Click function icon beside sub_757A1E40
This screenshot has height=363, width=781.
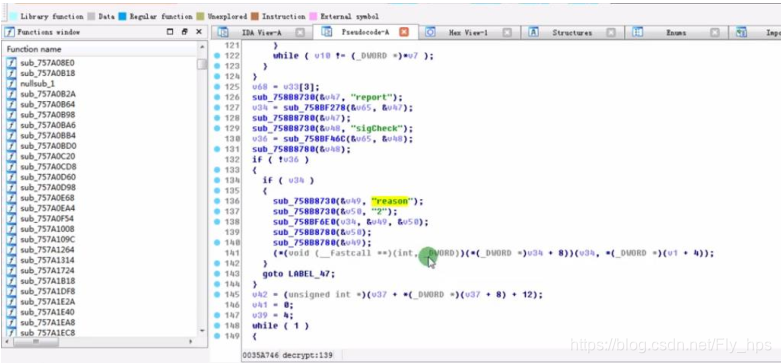(x=11, y=312)
